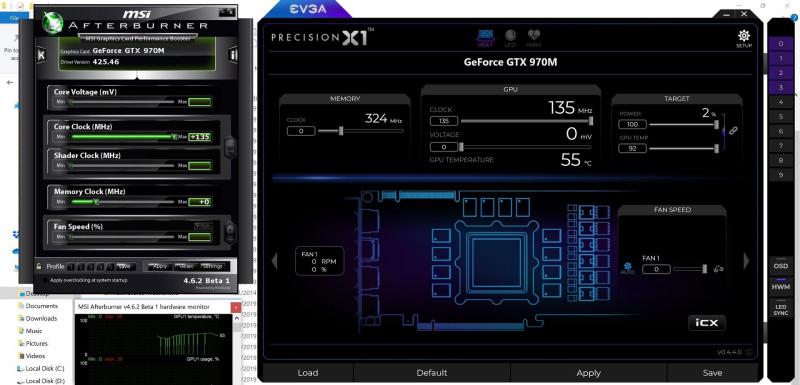Click the Afterburner Kombustor K button
The height and width of the screenshot is (385, 800).
[x=41, y=55]
